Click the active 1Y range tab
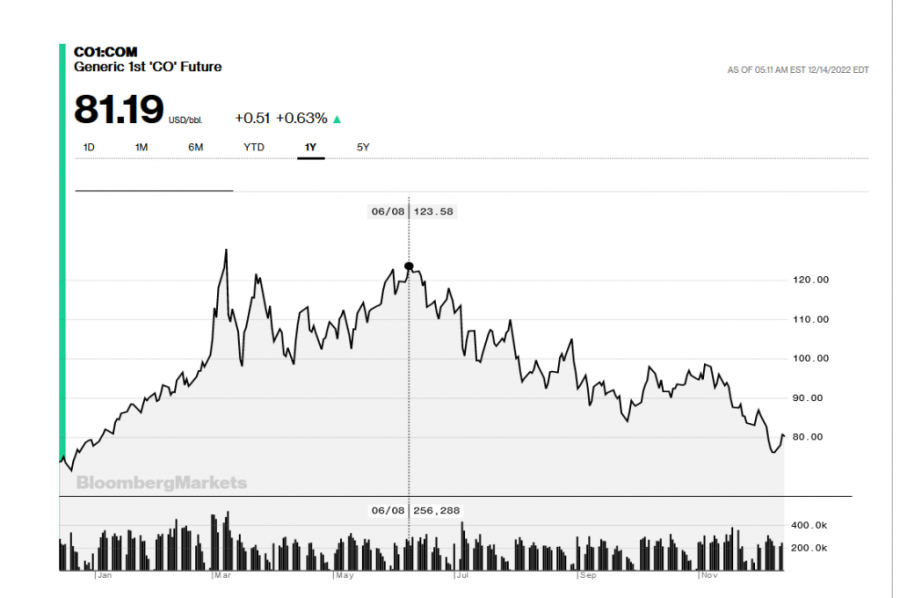The height and width of the screenshot is (598, 900). point(311,147)
